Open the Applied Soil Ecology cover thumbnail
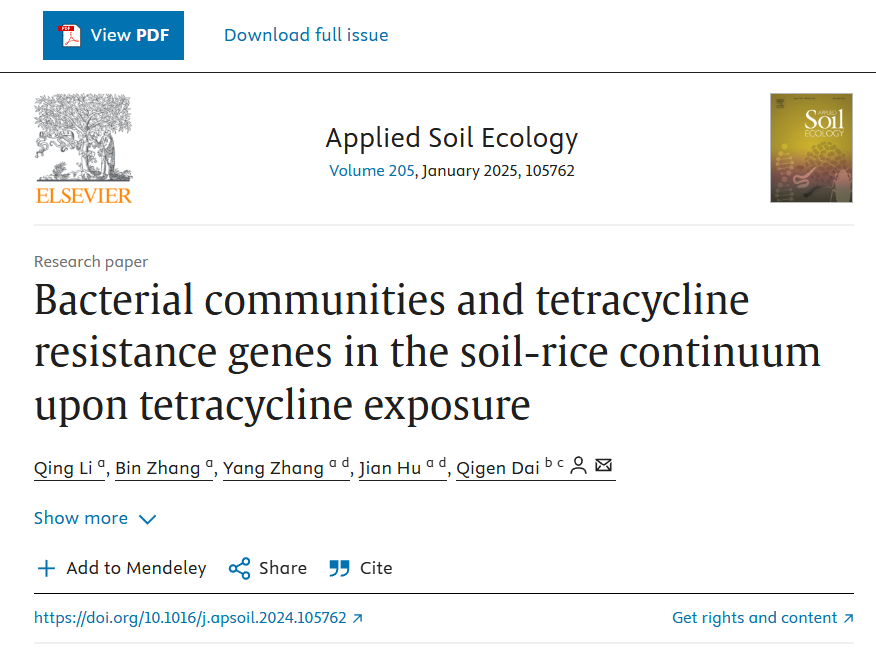The height and width of the screenshot is (649, 876). [811, 148]
